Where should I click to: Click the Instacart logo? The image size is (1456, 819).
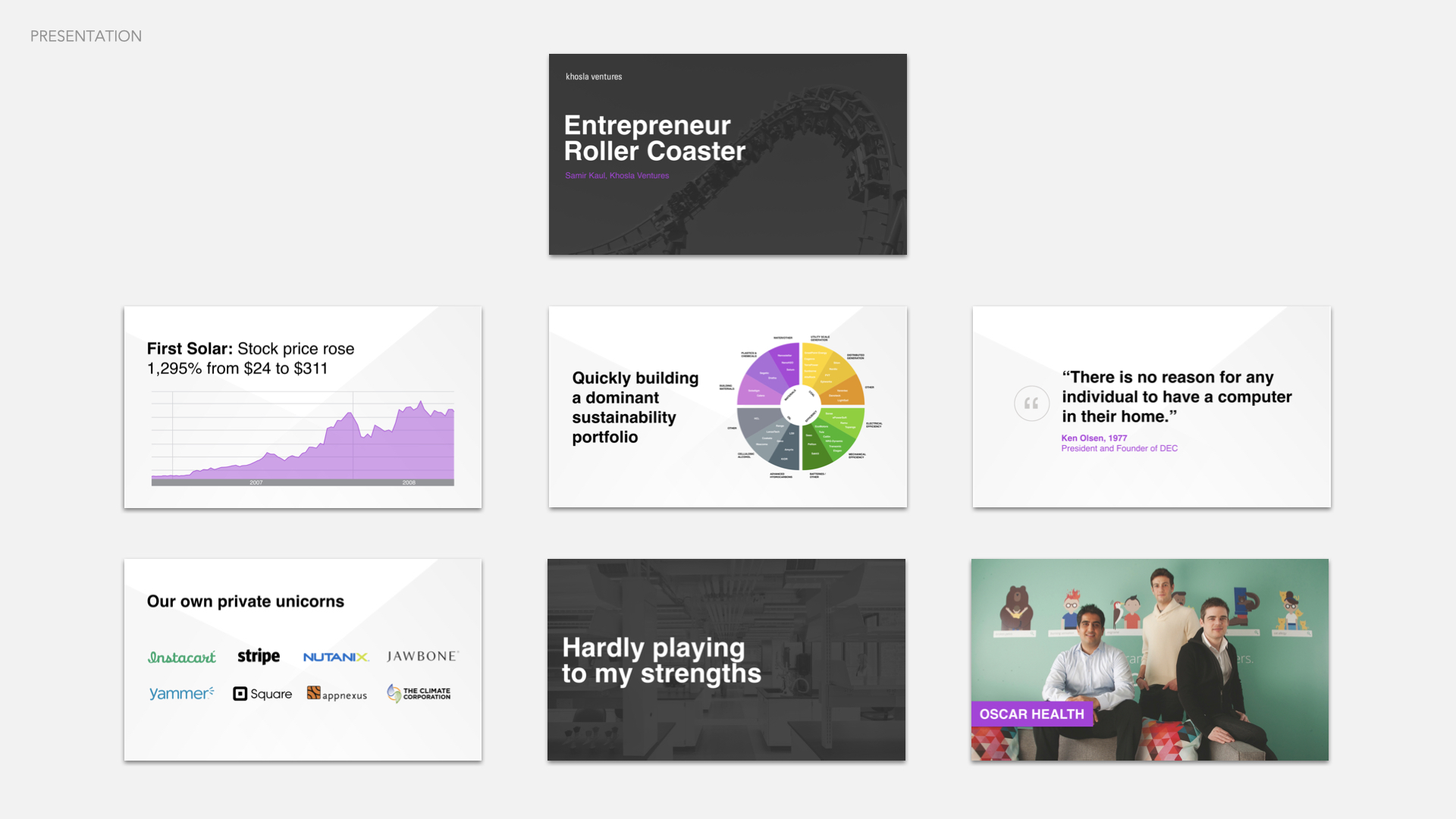(182, 657)
